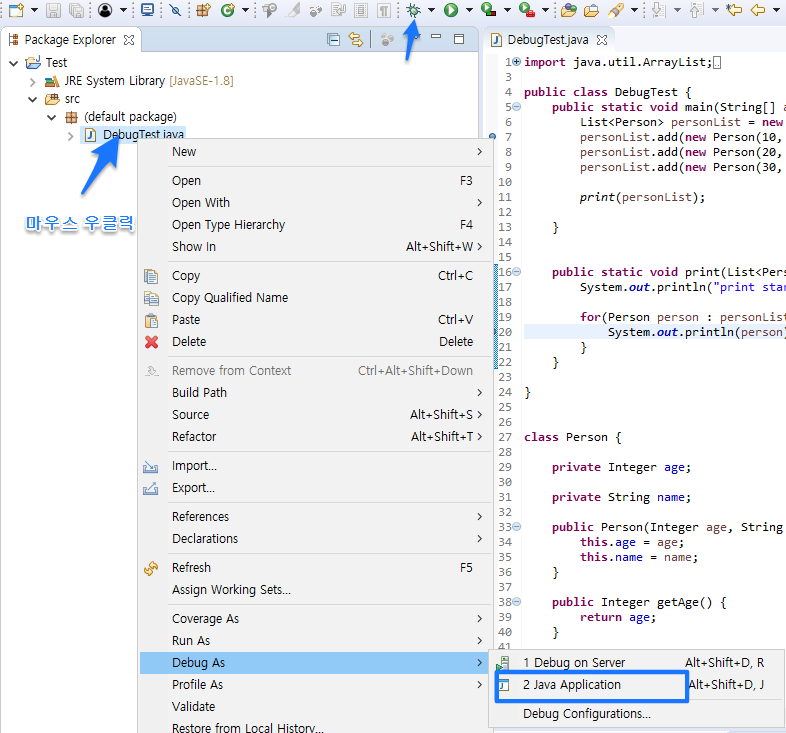Open the Debug button dropdown arrow

[x=432, y=10]
